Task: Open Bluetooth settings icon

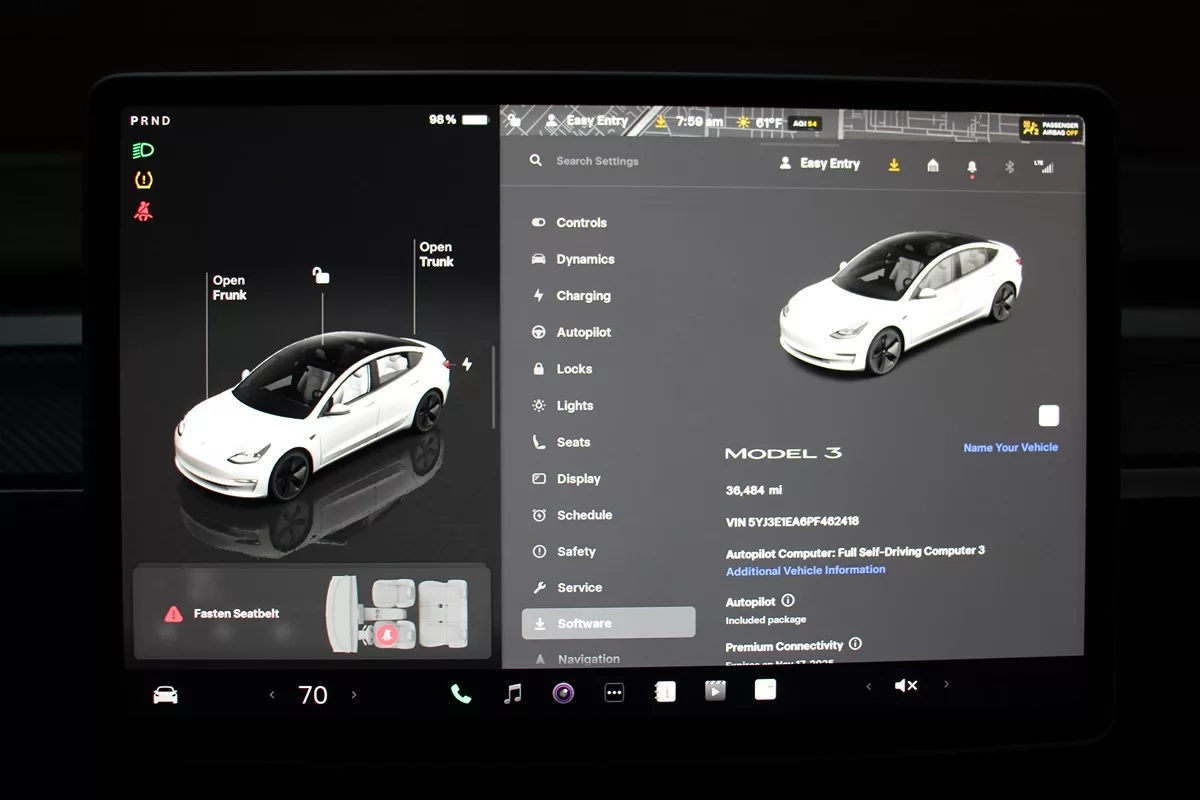Action: (x=1009, y=166)
